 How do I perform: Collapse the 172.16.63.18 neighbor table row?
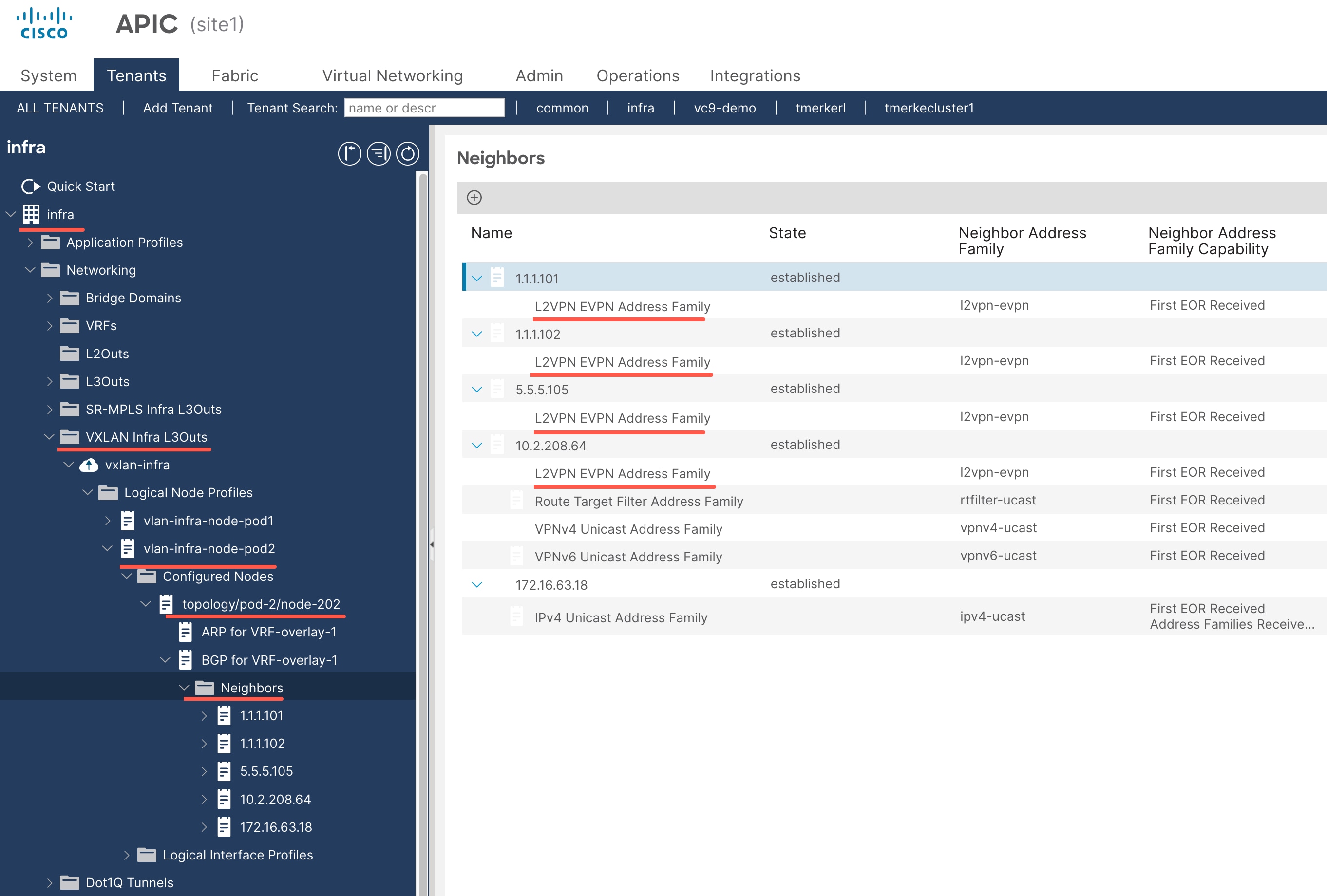pos(477,585)
